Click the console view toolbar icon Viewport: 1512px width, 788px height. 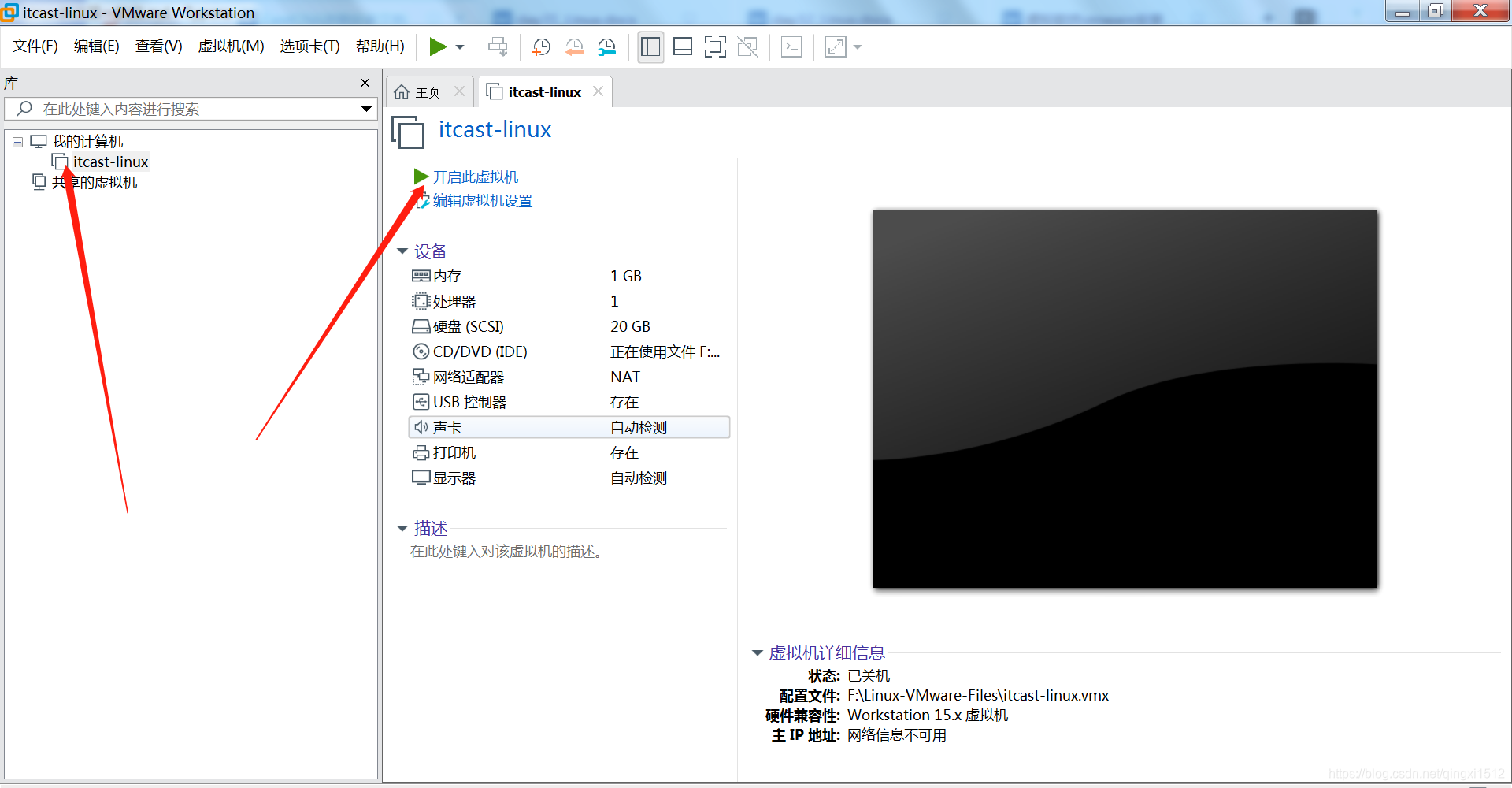[x=791, y=47]
